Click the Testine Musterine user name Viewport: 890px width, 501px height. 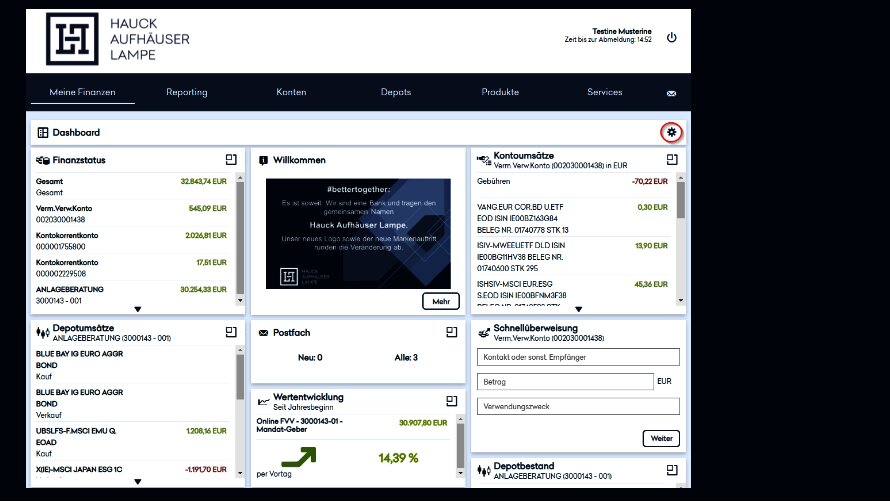(x=622, y=31)
